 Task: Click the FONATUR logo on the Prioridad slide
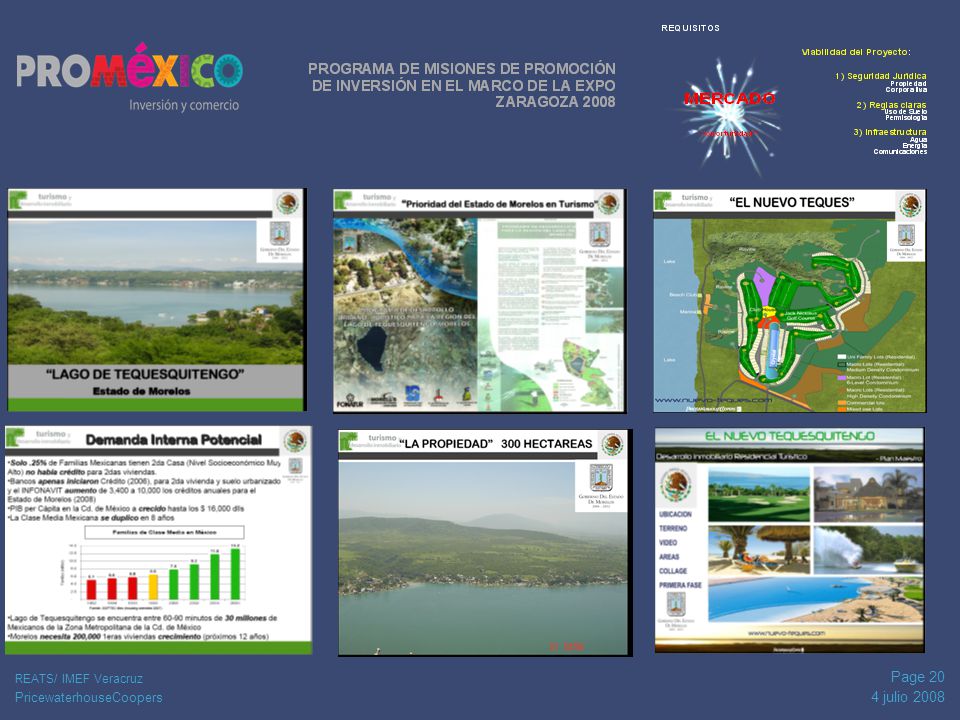pos(350,402)
